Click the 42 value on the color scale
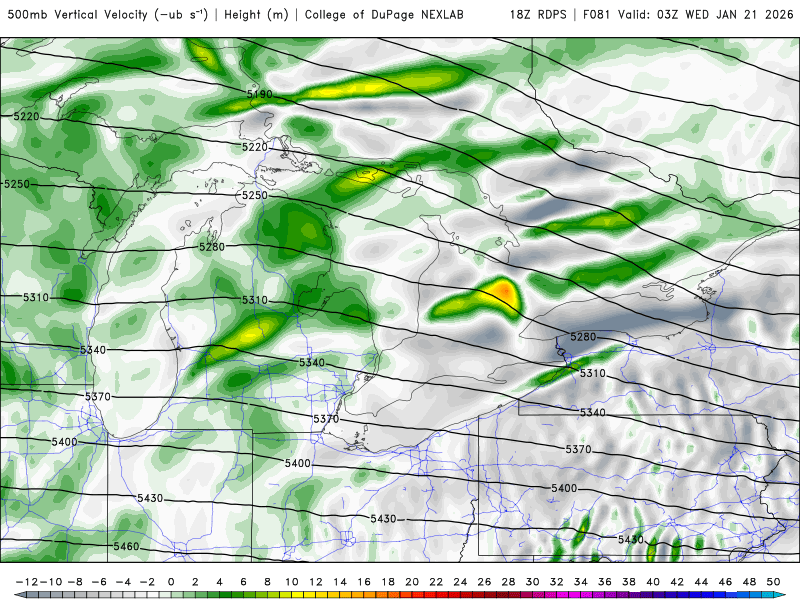Screen dimensions: 800x600 (x=677, y=582)
